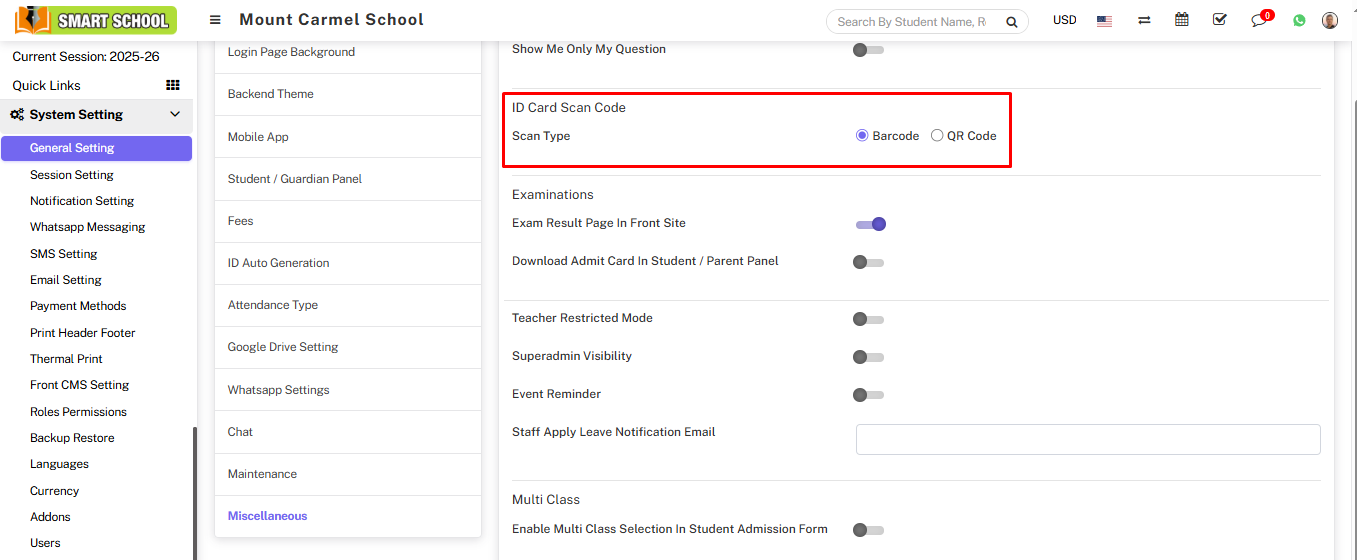1357x560 pixels.
Task: Open the Backend Theme settings tab
Action: [270, 94]
